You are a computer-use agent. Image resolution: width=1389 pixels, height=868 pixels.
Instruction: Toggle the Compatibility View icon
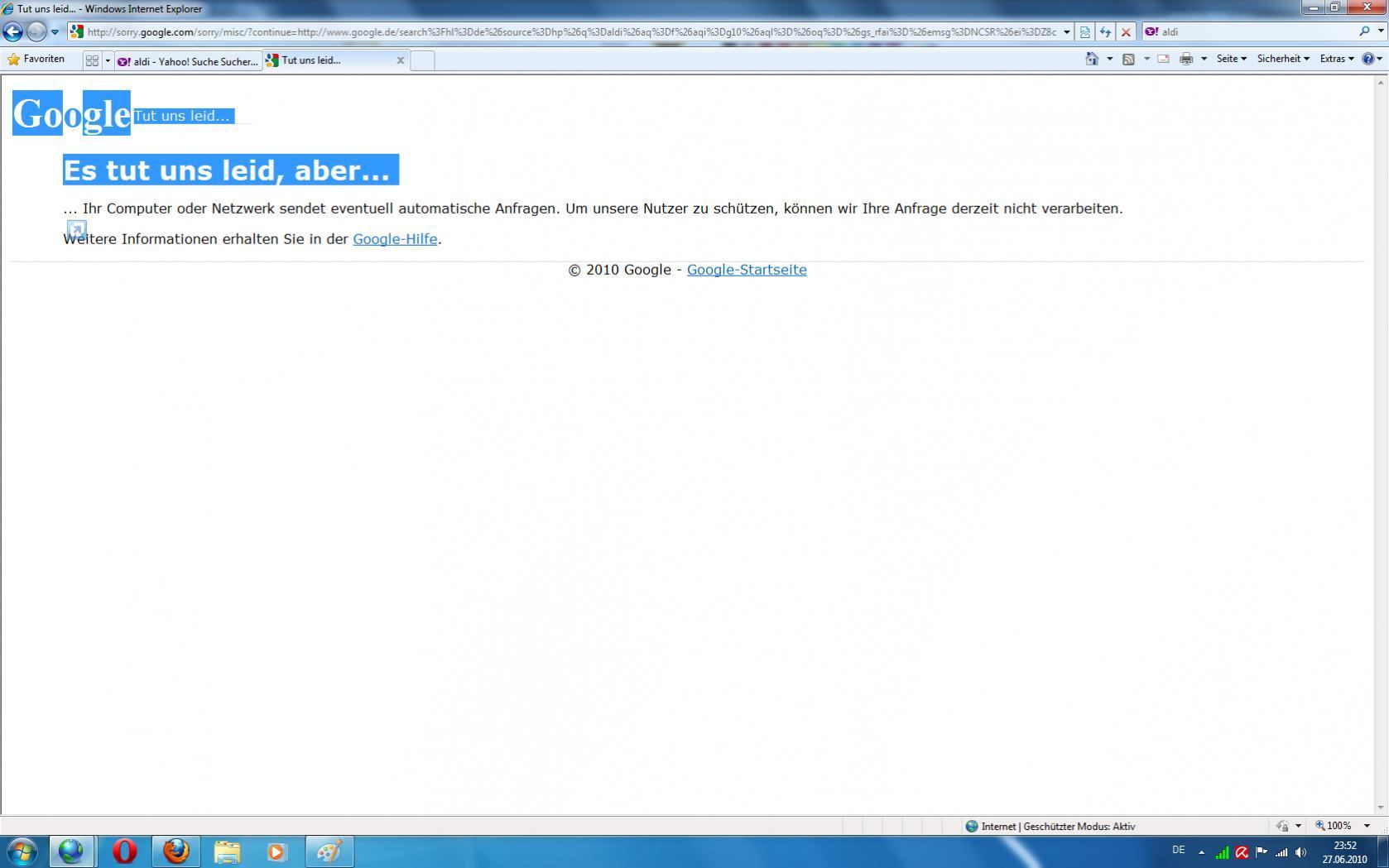coord(1084,32)
